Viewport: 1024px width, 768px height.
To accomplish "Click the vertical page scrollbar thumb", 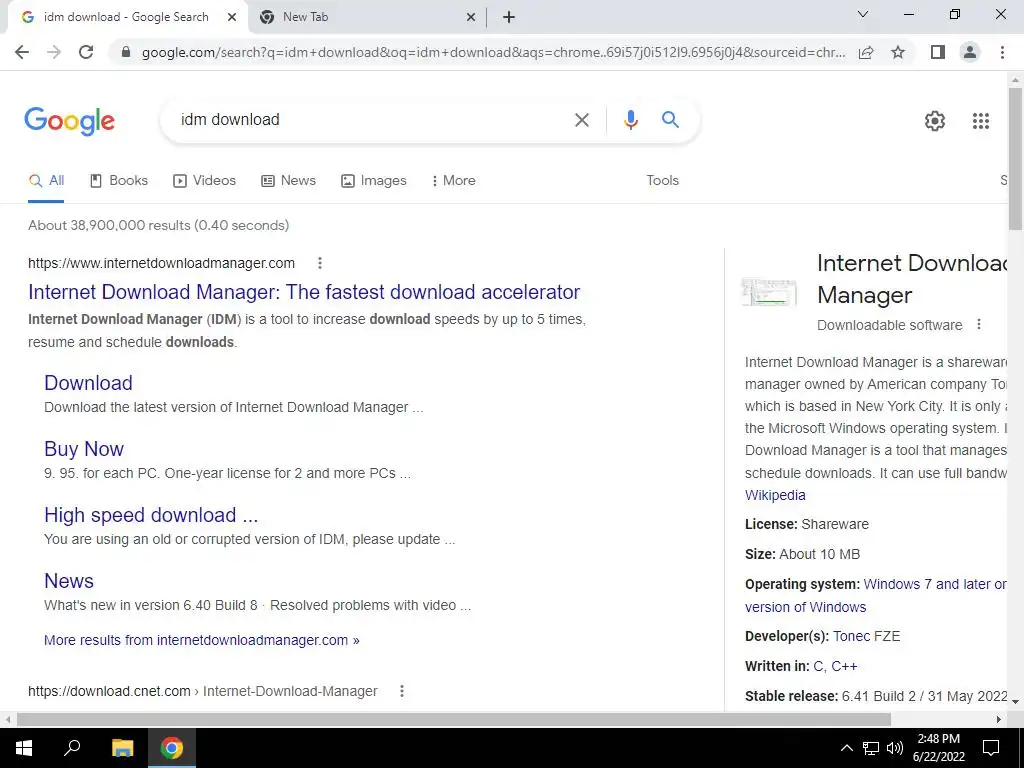I will 1015,158.
